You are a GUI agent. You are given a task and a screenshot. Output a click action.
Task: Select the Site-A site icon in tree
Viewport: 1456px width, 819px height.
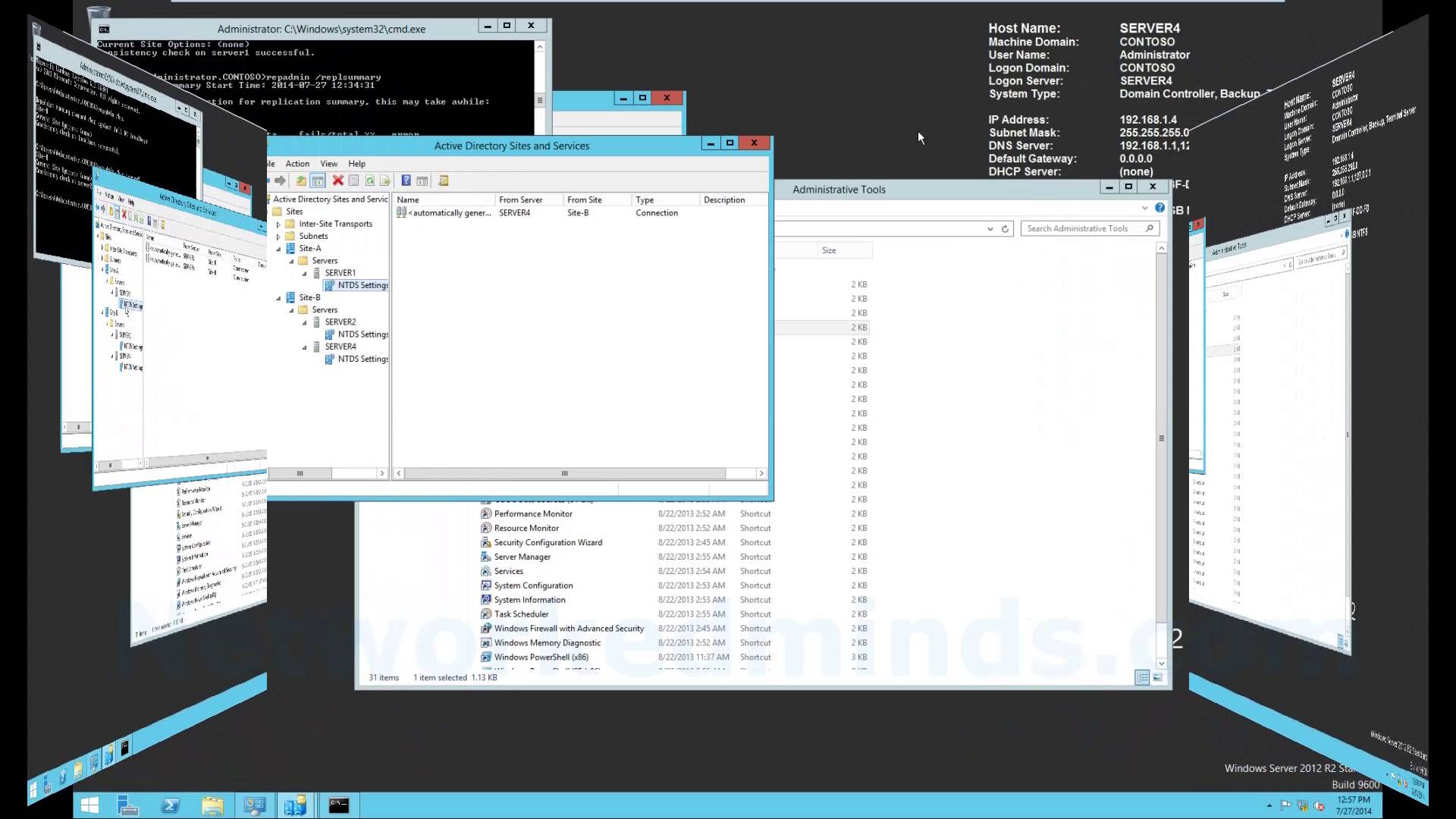(290, 248)
